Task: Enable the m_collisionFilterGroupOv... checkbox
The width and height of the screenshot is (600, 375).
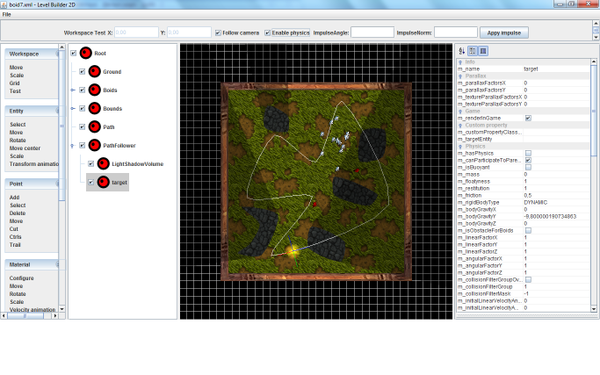Action: [528, 280]
